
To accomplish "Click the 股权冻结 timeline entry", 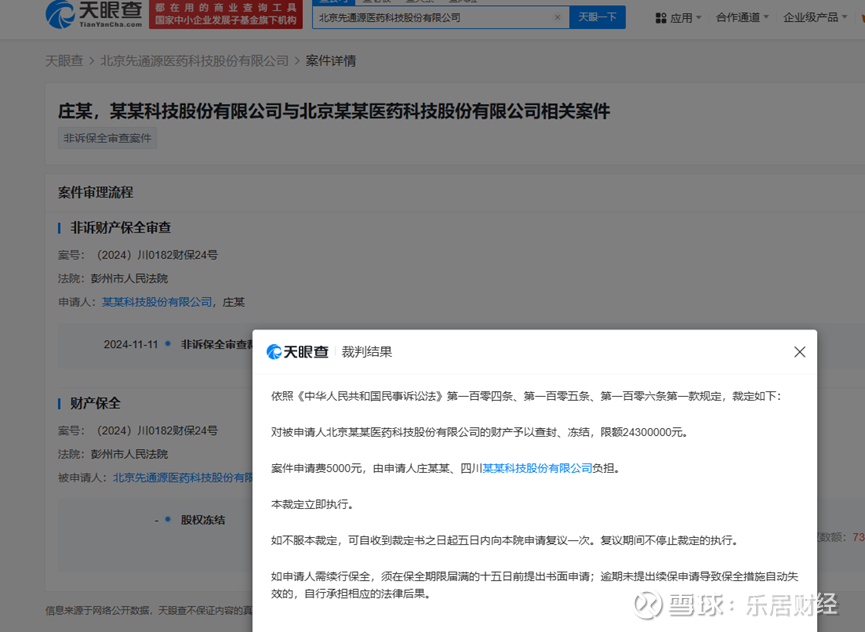I will tap(203, 520).
